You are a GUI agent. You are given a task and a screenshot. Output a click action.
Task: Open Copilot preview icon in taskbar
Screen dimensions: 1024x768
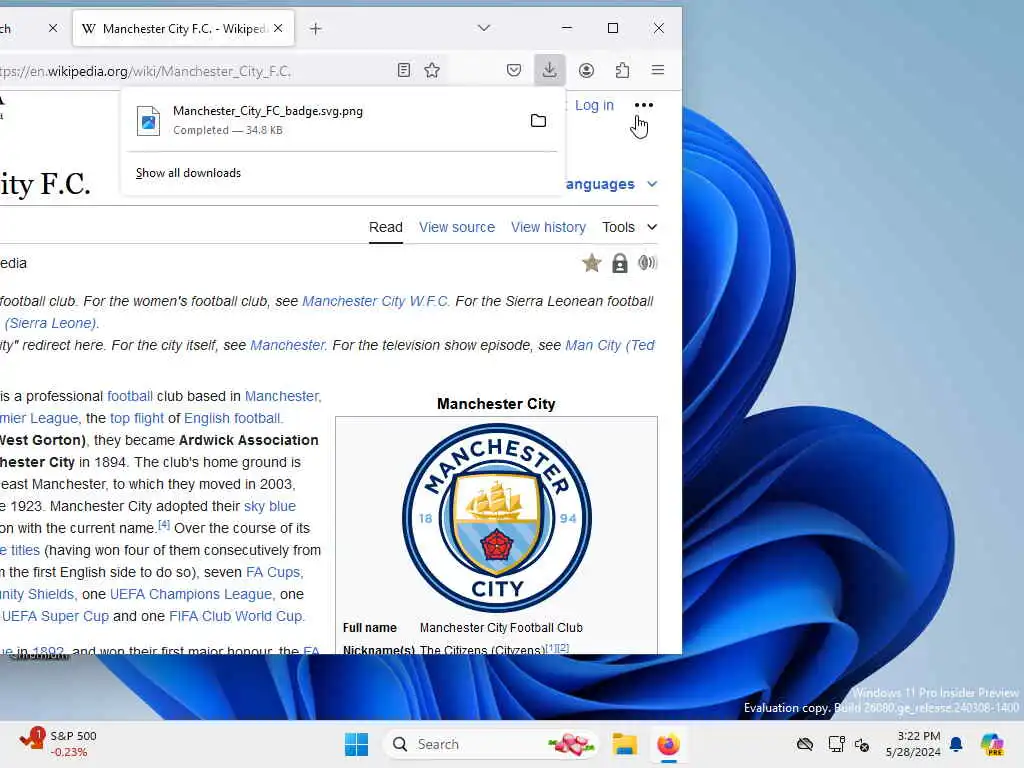pos(992,744)
